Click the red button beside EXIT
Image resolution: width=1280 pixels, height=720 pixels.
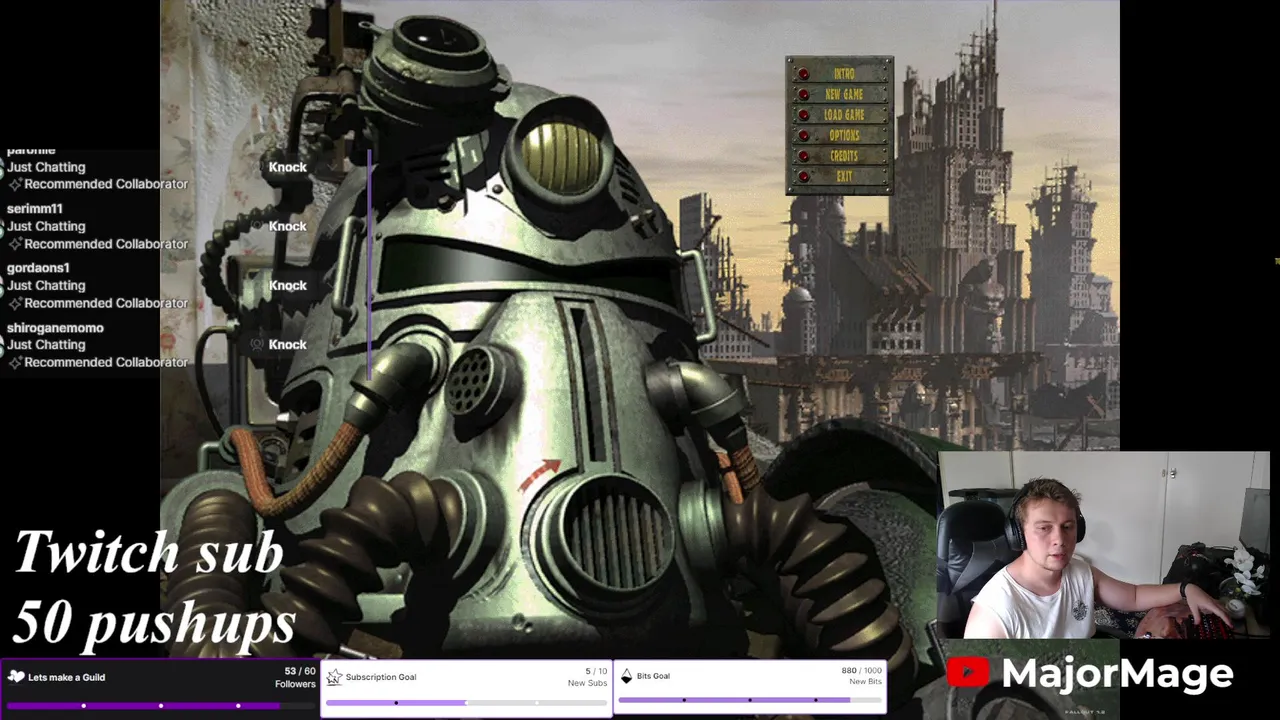pyautogui.click(x=803, y=177)
